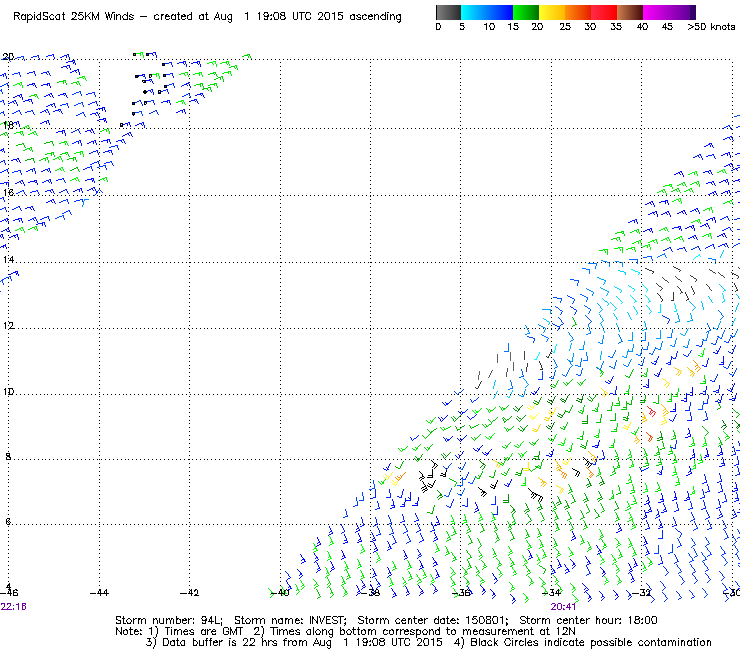Click the longitude '-44' axis label

coord(99,593)
